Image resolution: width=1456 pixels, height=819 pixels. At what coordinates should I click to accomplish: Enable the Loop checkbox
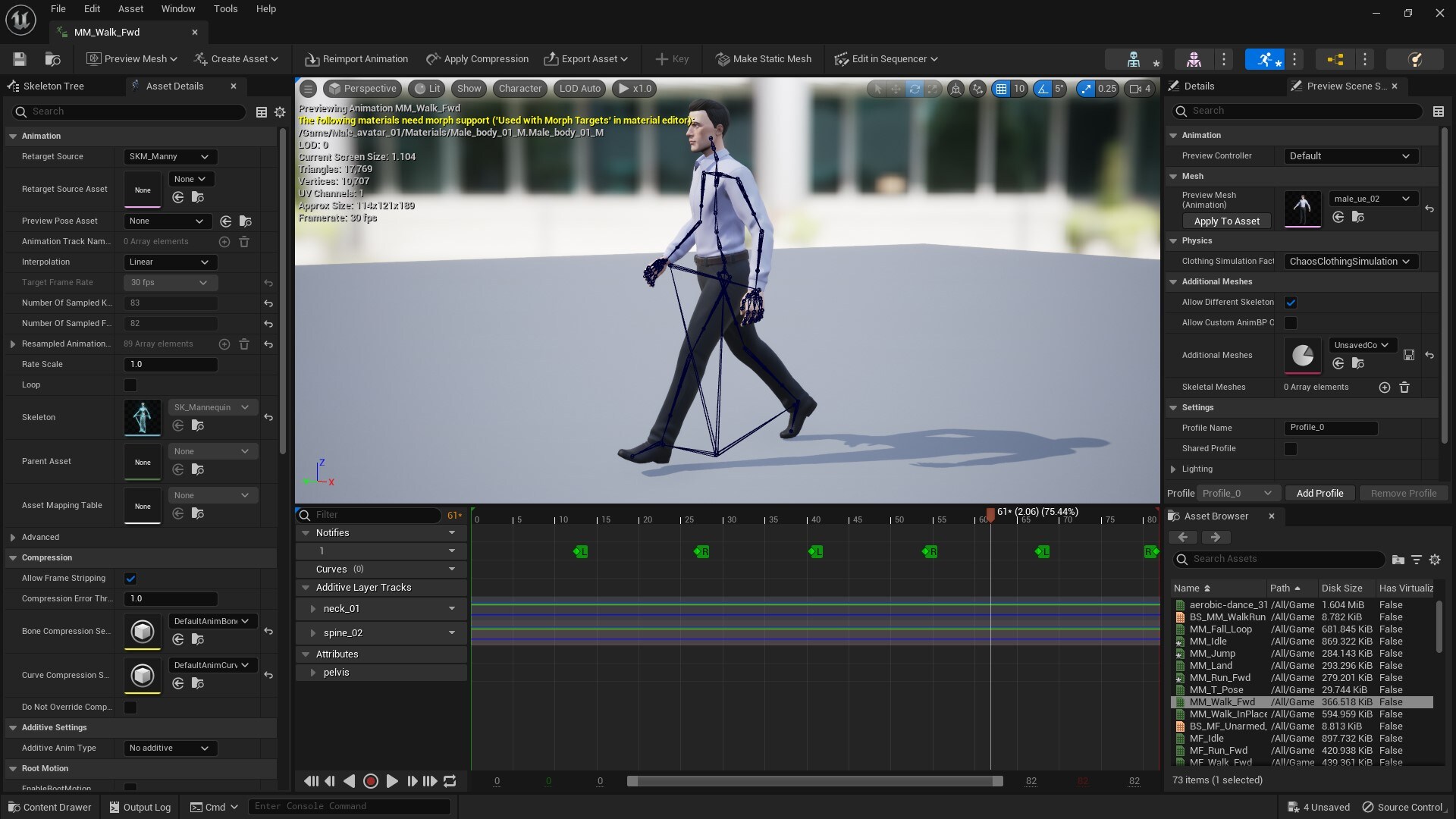[x=130, y=385]
